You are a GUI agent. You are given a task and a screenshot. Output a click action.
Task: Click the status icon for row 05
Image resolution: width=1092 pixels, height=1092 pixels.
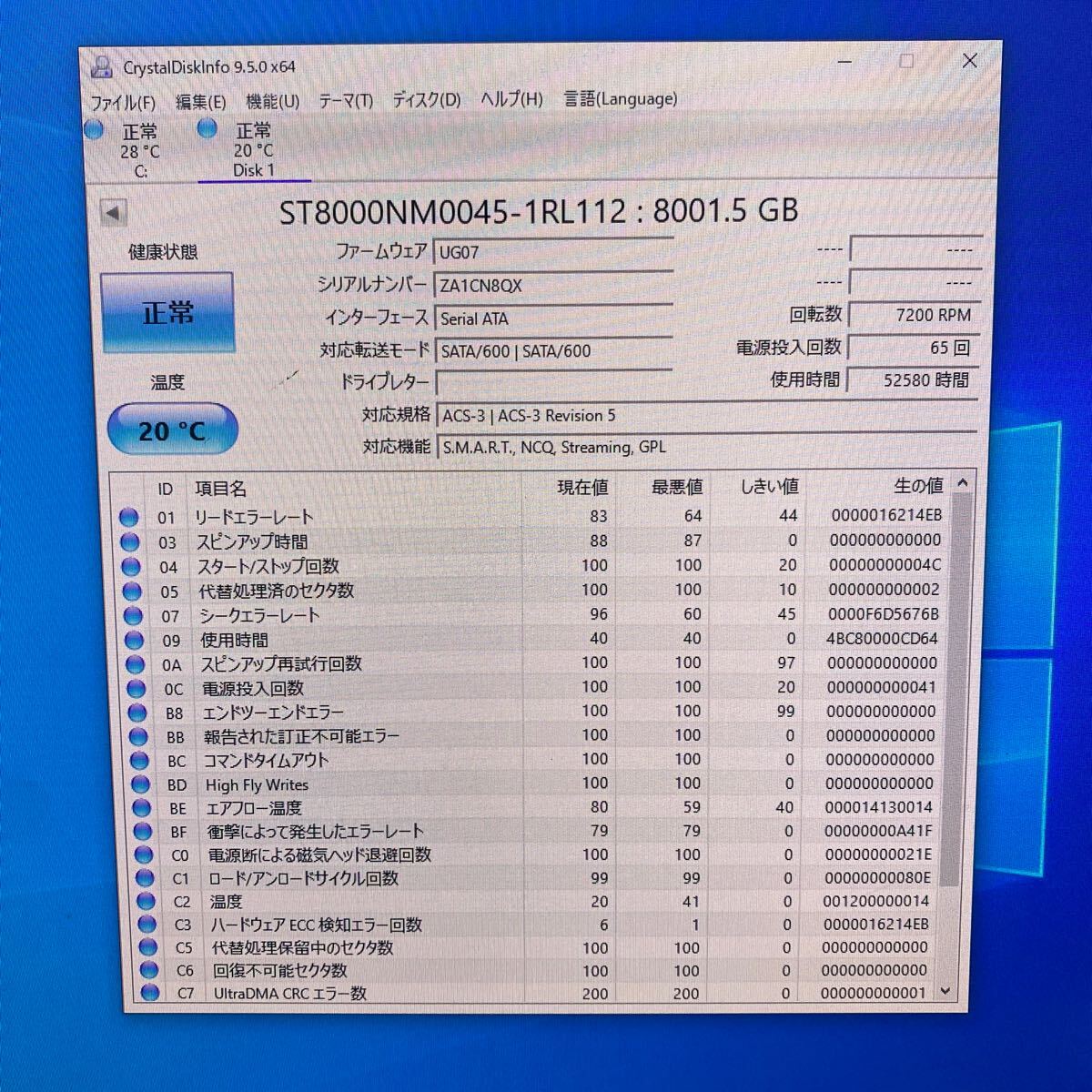133,591
